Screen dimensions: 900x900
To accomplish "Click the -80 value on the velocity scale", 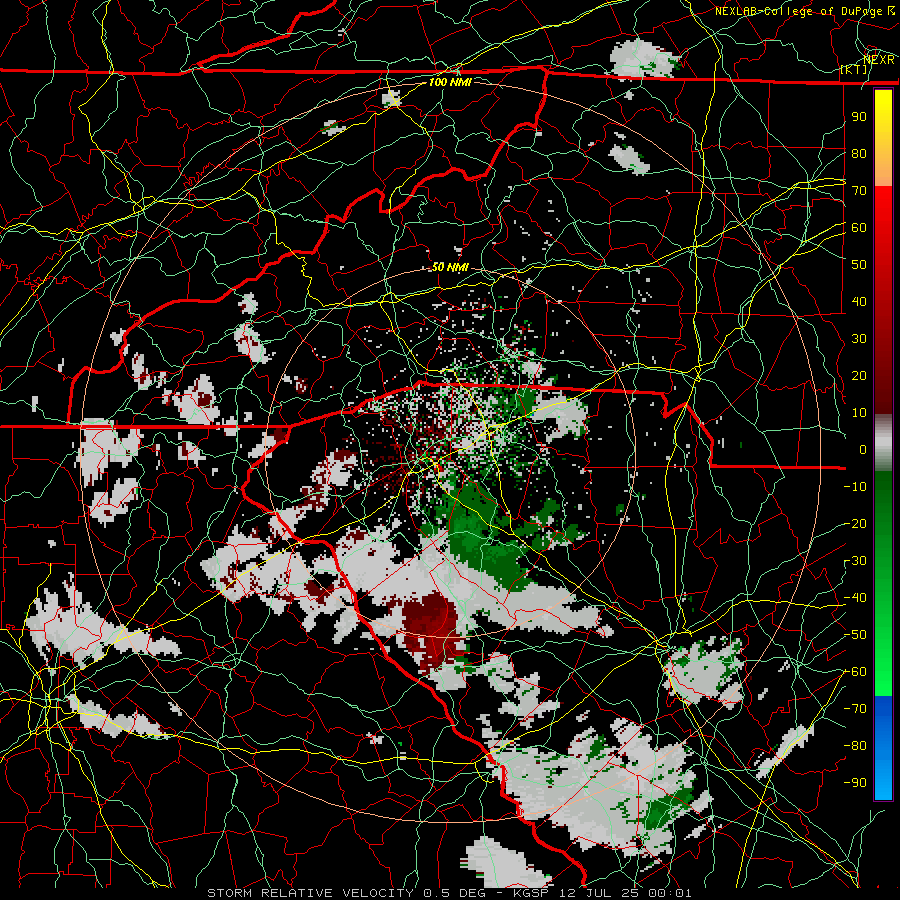I will [855, 746].
